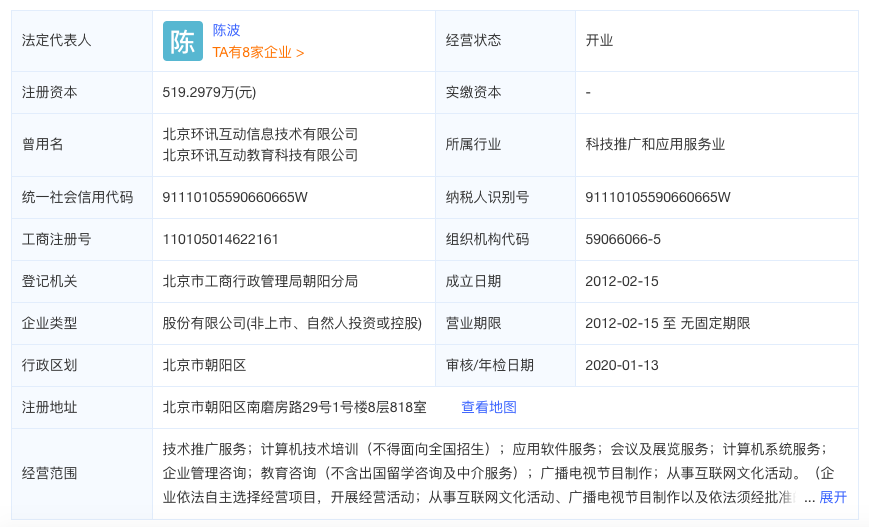Click the 营业期限 label
The height and width of the screenshot is (527, 869).
click(473, 323)
